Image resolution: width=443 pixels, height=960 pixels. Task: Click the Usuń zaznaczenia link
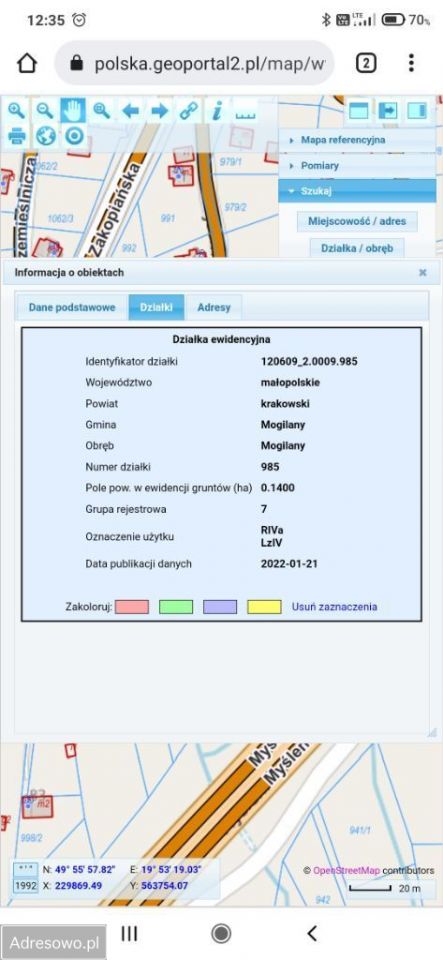tap(334, 607)
